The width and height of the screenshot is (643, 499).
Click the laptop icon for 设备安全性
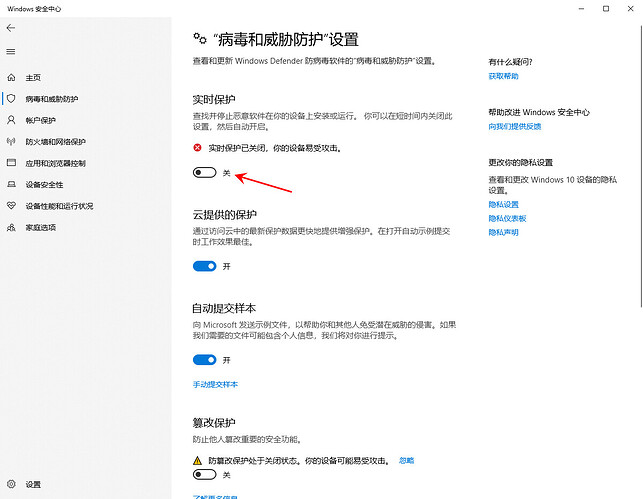[x=11, y=185]
